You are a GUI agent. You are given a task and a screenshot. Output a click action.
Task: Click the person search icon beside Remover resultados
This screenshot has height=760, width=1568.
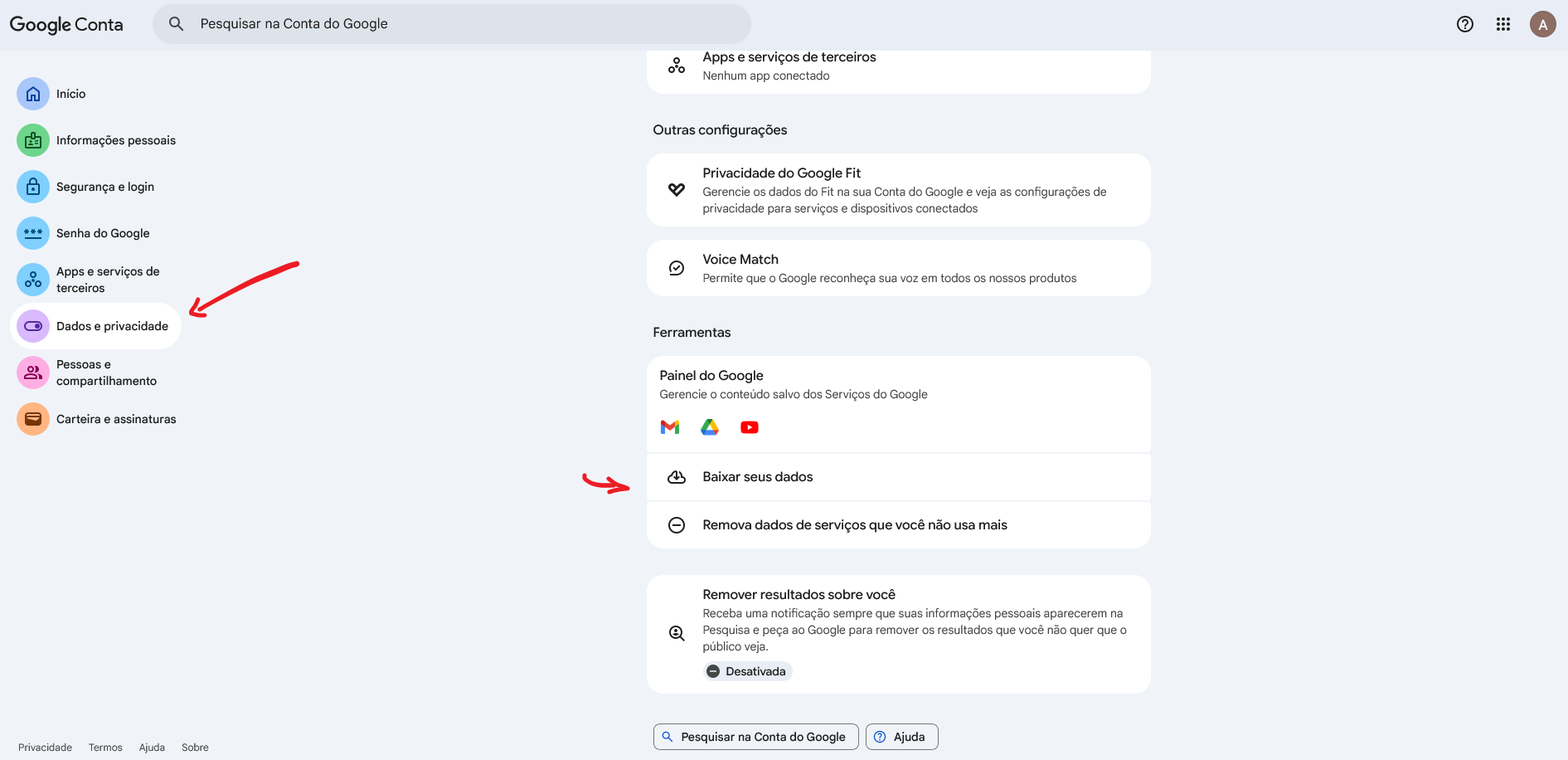pos(677,634)
